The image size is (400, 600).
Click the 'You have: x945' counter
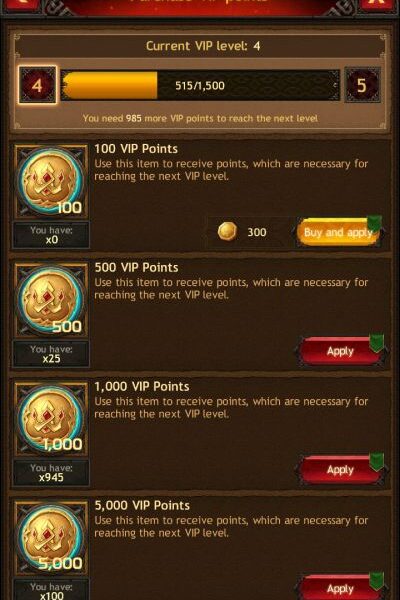click(51, 472)
